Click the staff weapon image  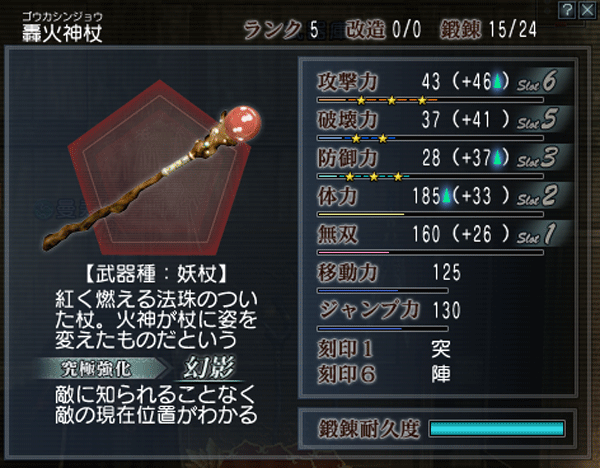[152, 180]
